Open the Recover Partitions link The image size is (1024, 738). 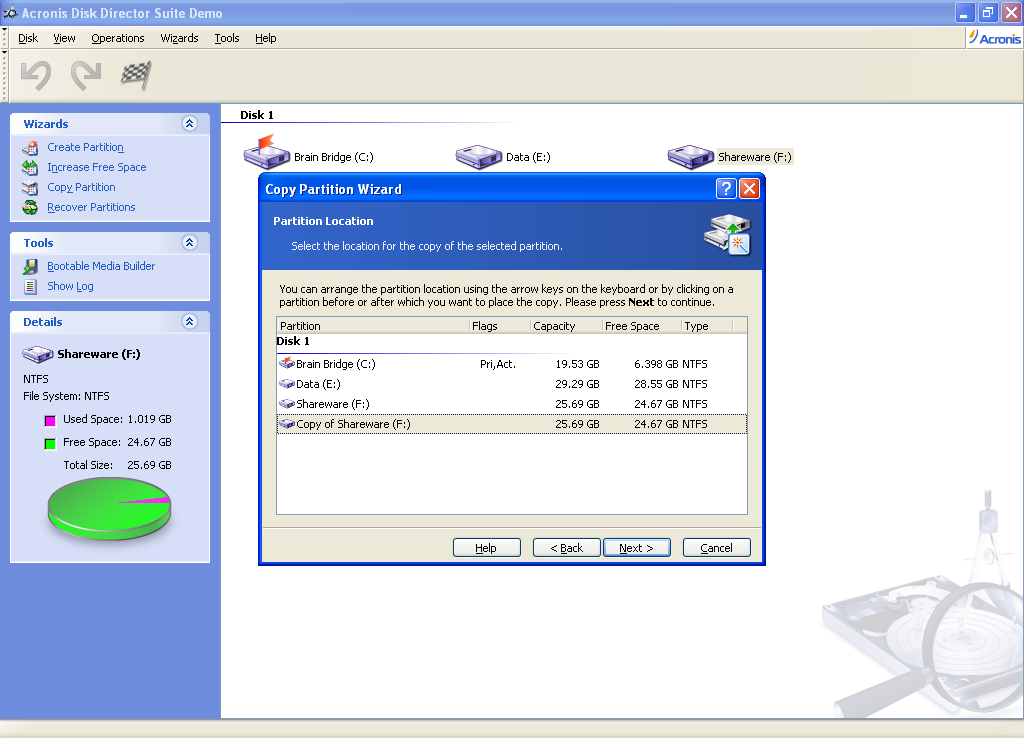[91, 208]
